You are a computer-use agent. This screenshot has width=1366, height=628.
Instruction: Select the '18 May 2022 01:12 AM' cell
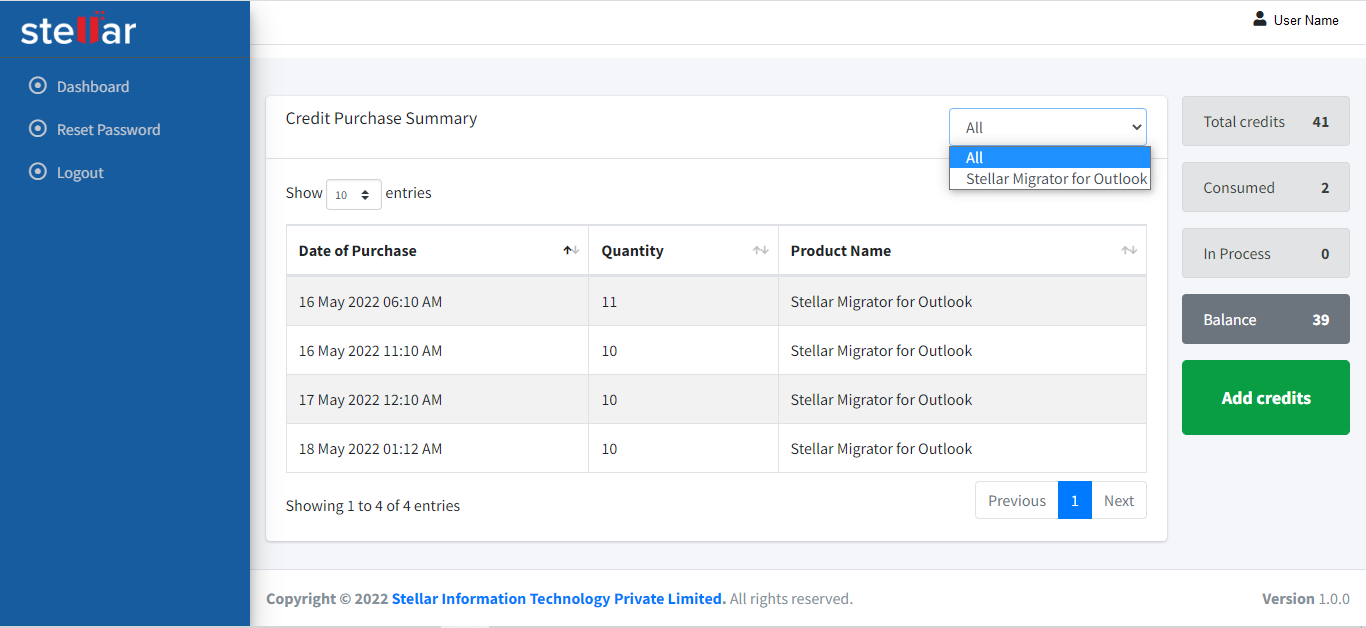click(x=437, y=449)
